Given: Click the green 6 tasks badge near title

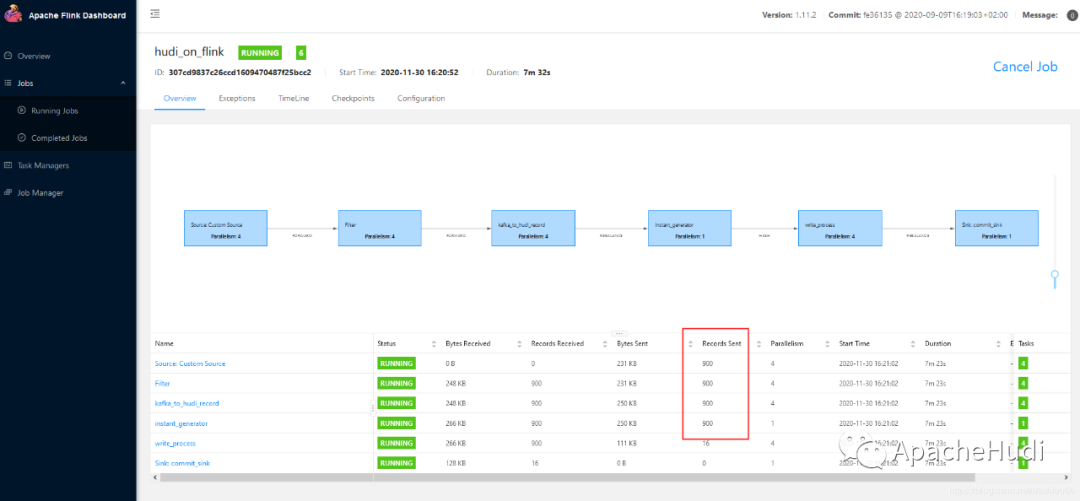Looking at the screenshot, I should point(301,52).
